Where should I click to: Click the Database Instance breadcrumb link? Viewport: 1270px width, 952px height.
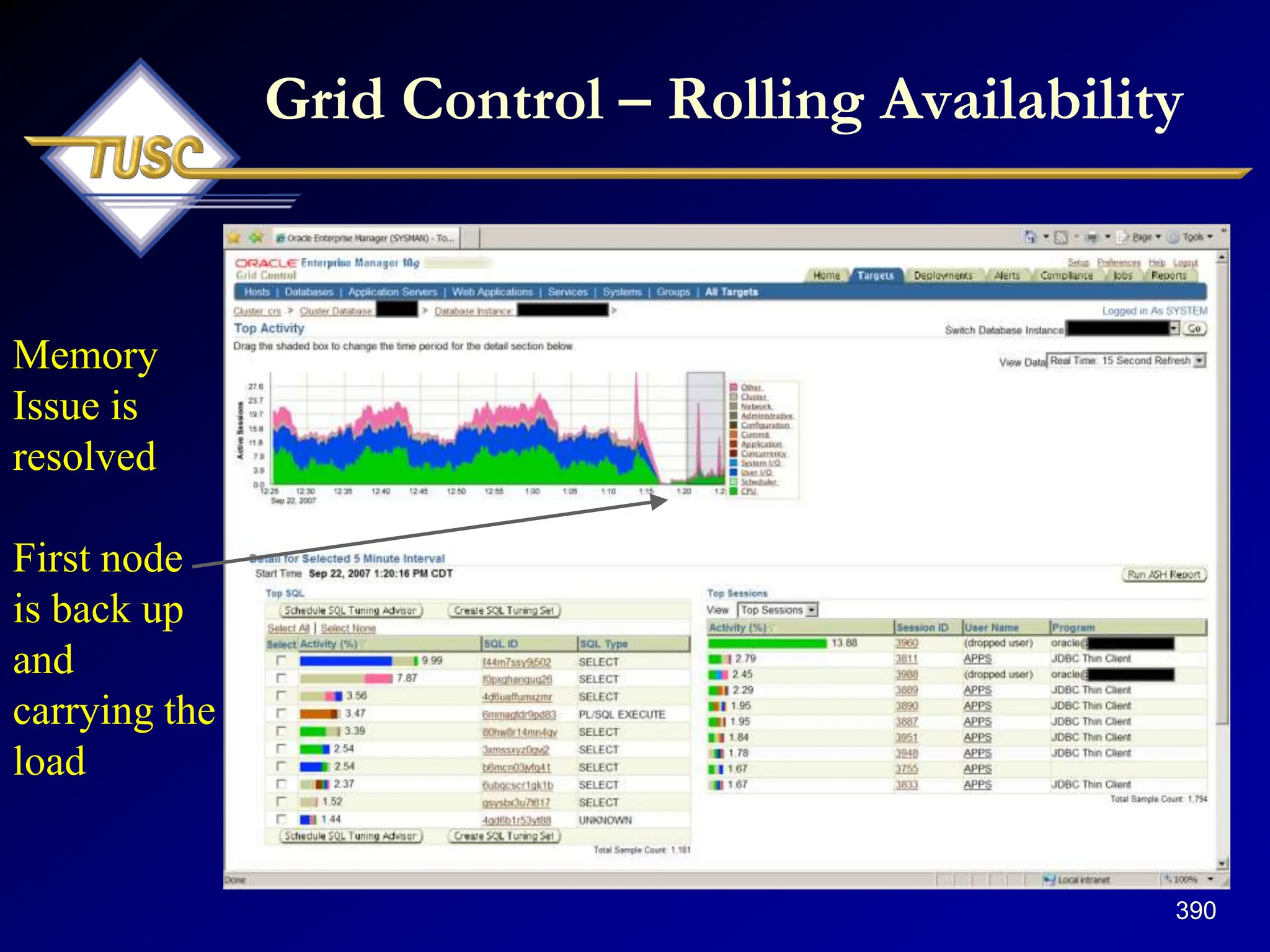point(474,311)
